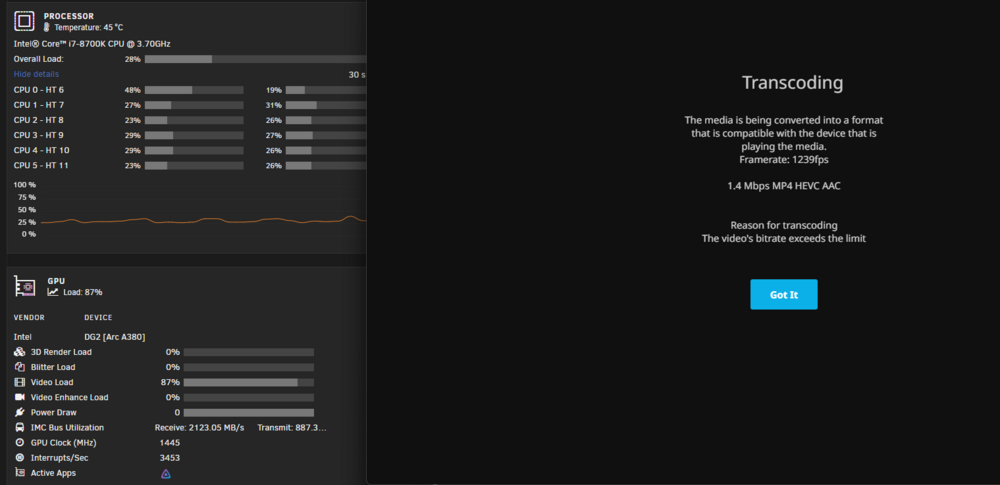Select the text '1.4 Mbps MP4 HEVC AAC'
The width and height of the screenshot is (1000, 485).
tap(784, 186)
